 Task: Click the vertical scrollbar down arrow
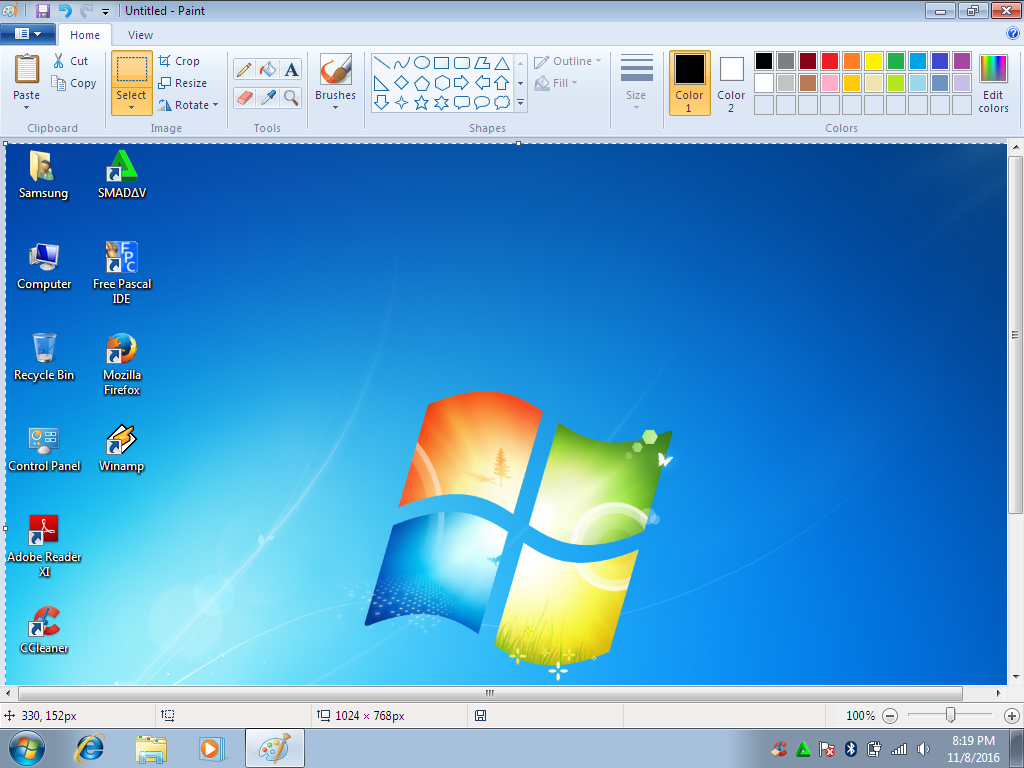[x=1016, y=677]
